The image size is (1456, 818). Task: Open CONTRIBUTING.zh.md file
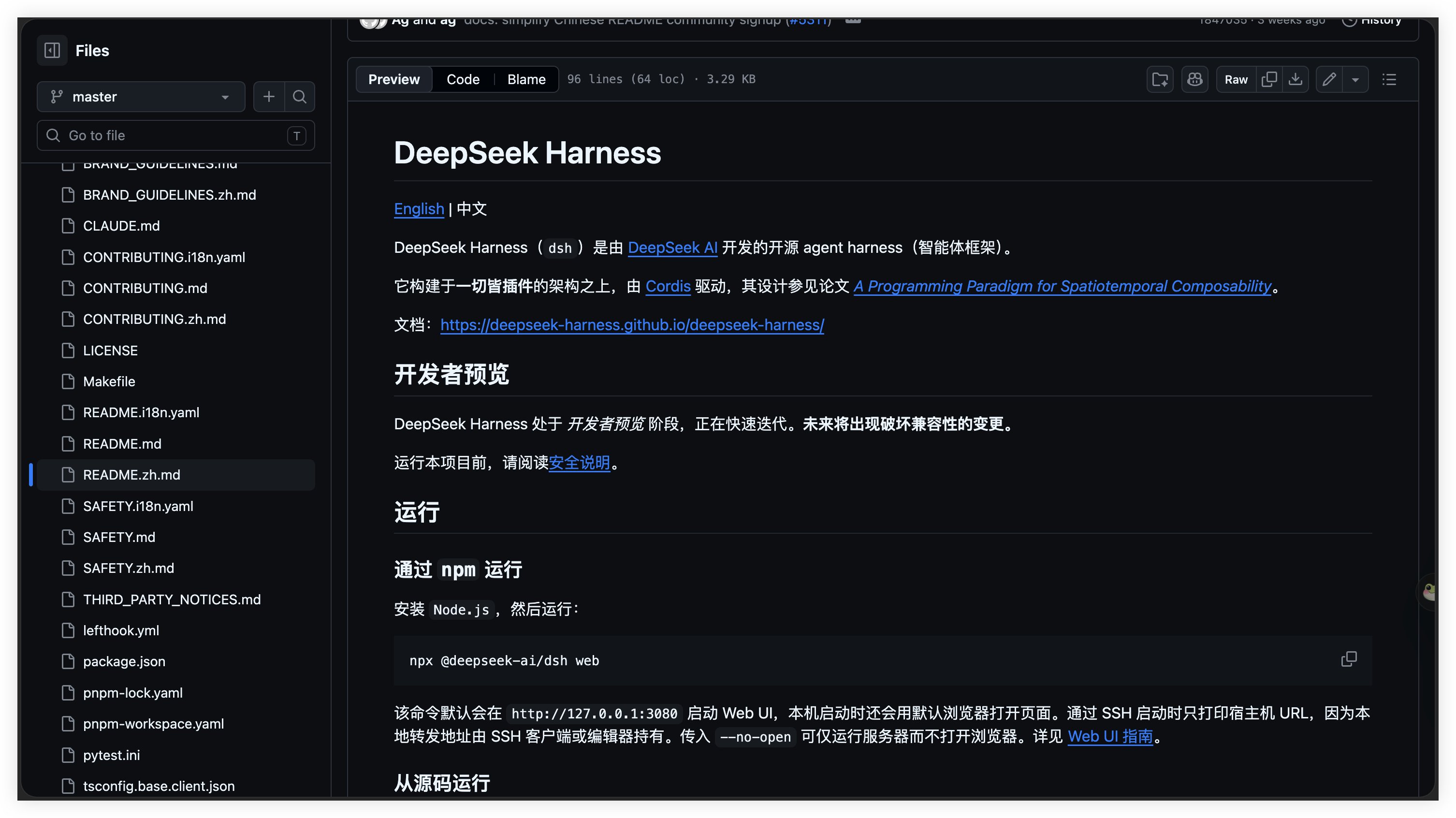[176, 320]
